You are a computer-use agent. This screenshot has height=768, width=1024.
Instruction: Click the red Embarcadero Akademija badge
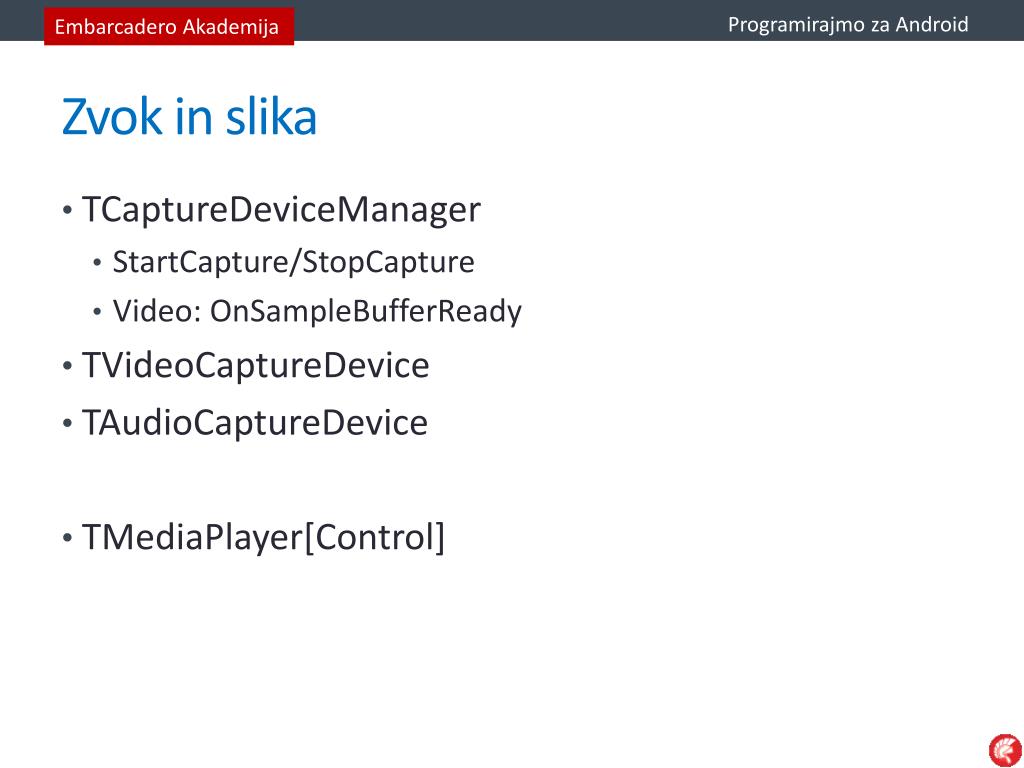point(169,26)
